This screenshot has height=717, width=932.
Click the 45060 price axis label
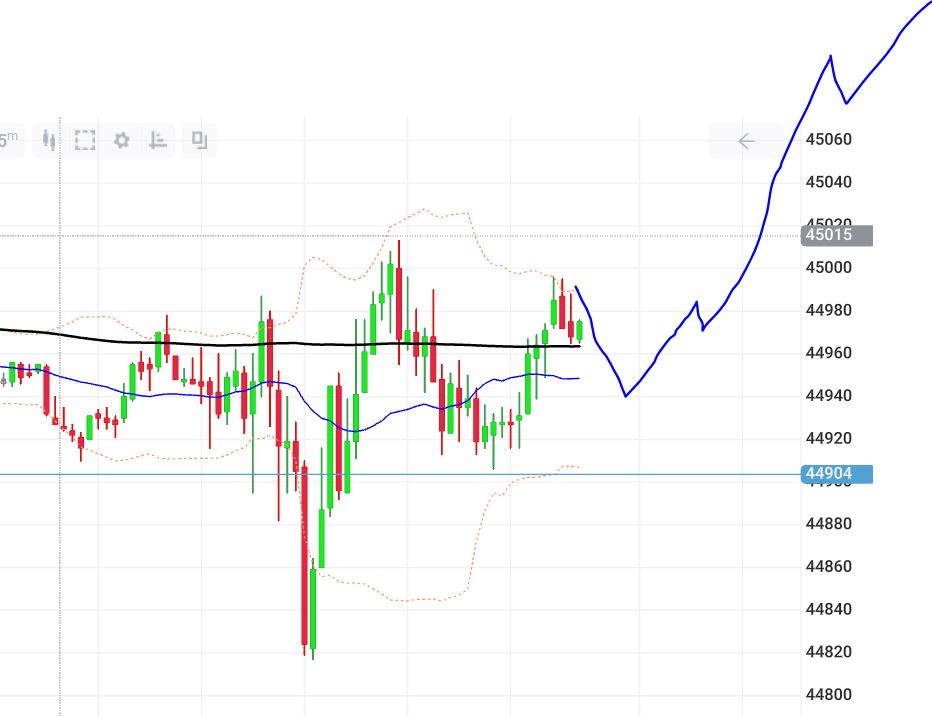(828, 139)
